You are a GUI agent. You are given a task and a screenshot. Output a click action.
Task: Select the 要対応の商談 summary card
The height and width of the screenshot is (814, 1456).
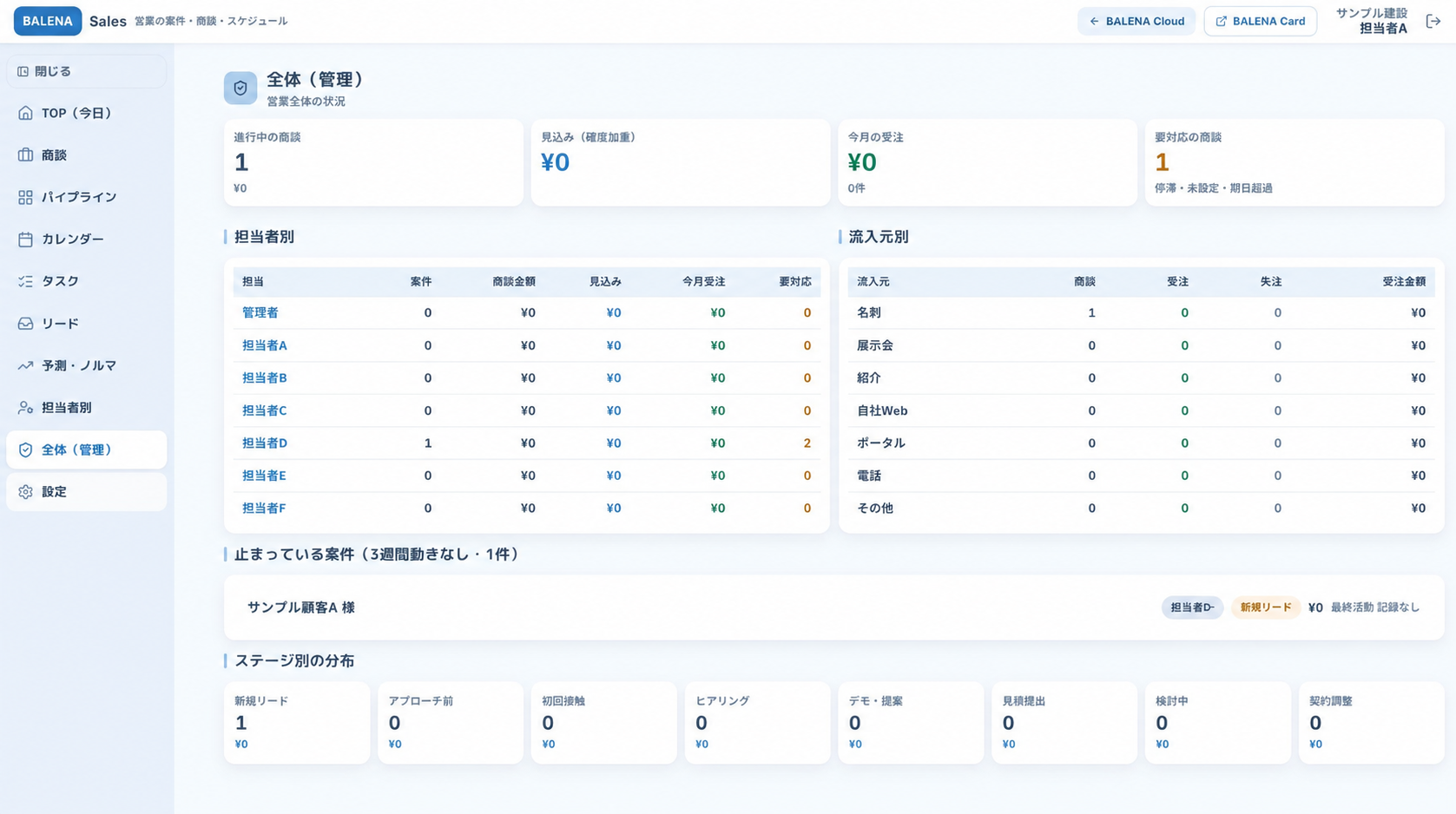[x=1295, y=162]
